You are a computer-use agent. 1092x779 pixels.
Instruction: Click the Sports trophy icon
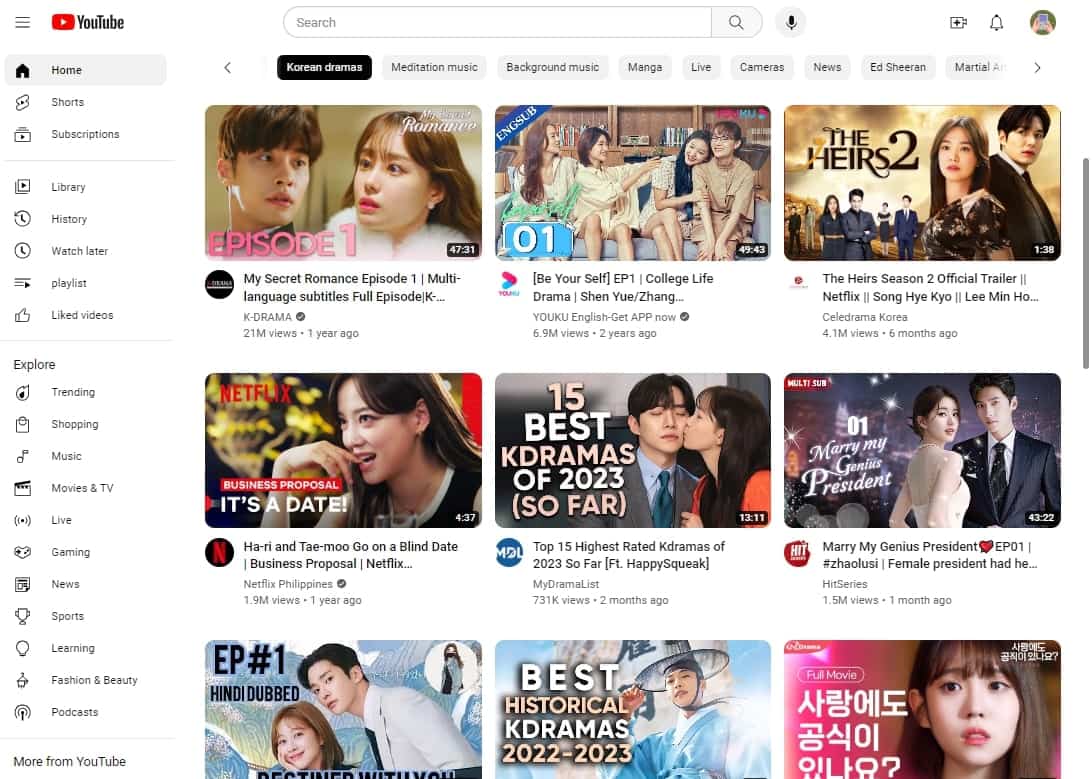click(22, 617)
